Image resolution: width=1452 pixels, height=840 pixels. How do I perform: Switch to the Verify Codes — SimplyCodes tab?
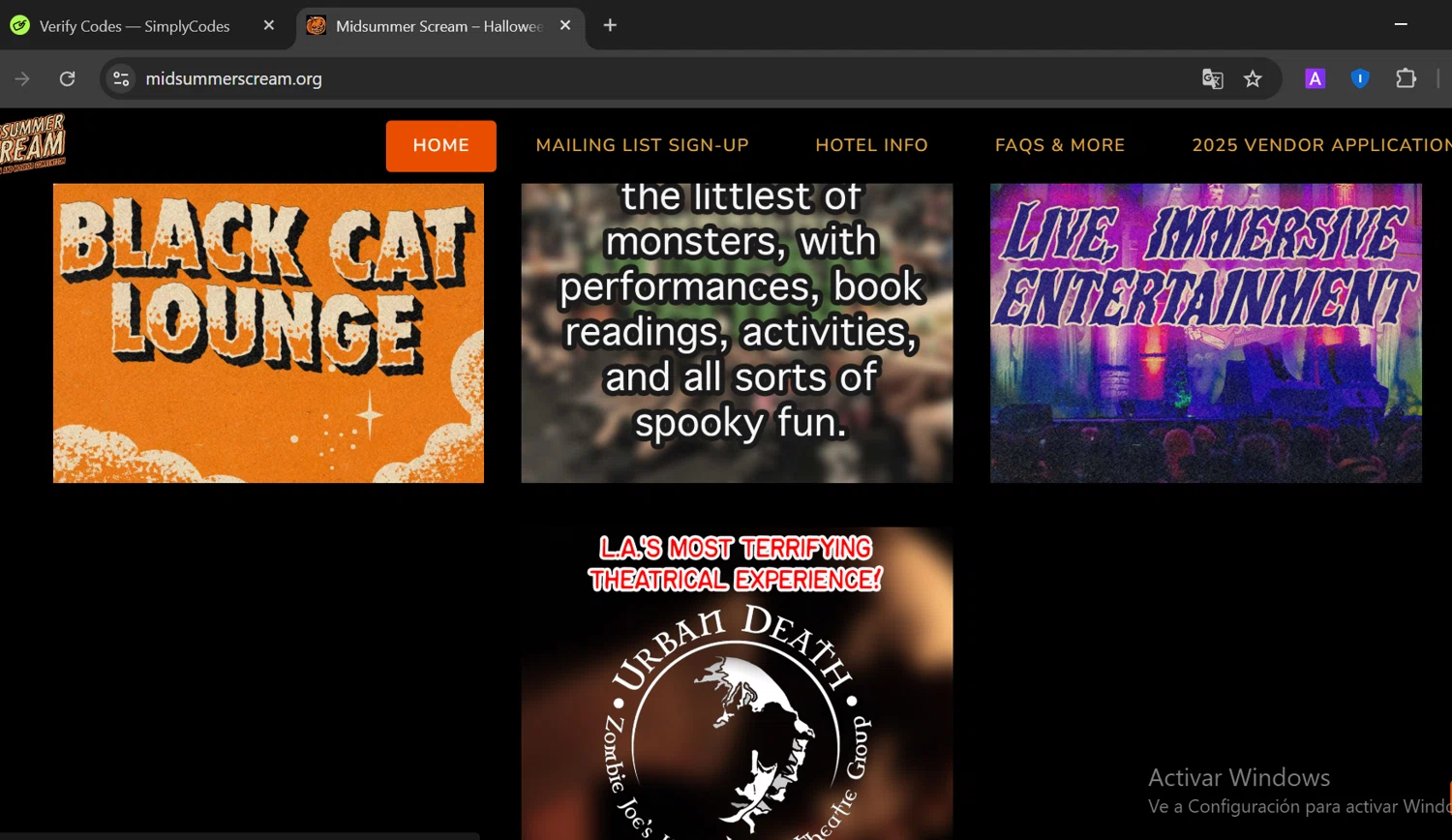pos(144,26)
